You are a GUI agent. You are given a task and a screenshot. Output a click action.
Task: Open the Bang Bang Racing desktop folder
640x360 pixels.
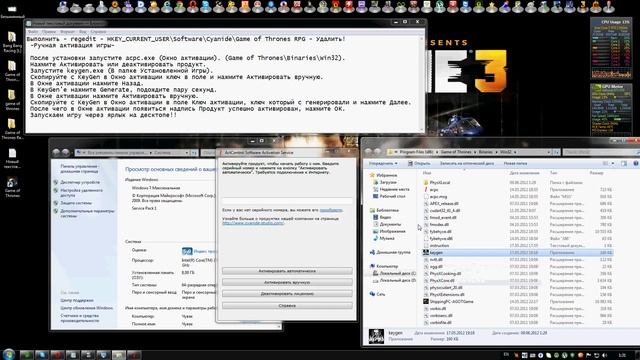click(x=12, y=42)
